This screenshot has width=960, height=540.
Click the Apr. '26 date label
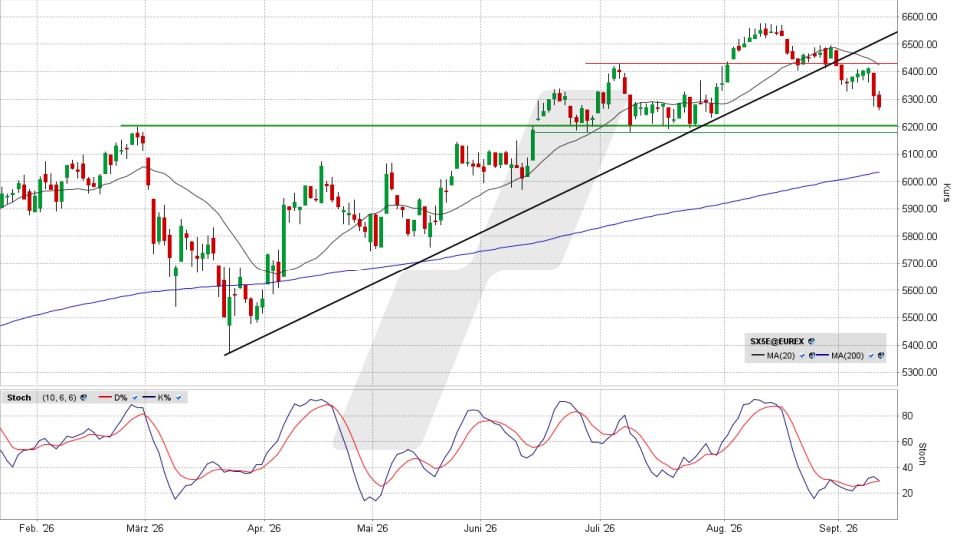[264, 528]
